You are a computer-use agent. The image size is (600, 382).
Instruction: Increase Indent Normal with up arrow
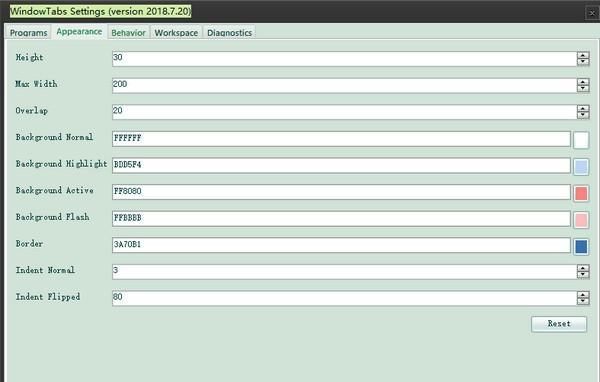pos(583,269)
